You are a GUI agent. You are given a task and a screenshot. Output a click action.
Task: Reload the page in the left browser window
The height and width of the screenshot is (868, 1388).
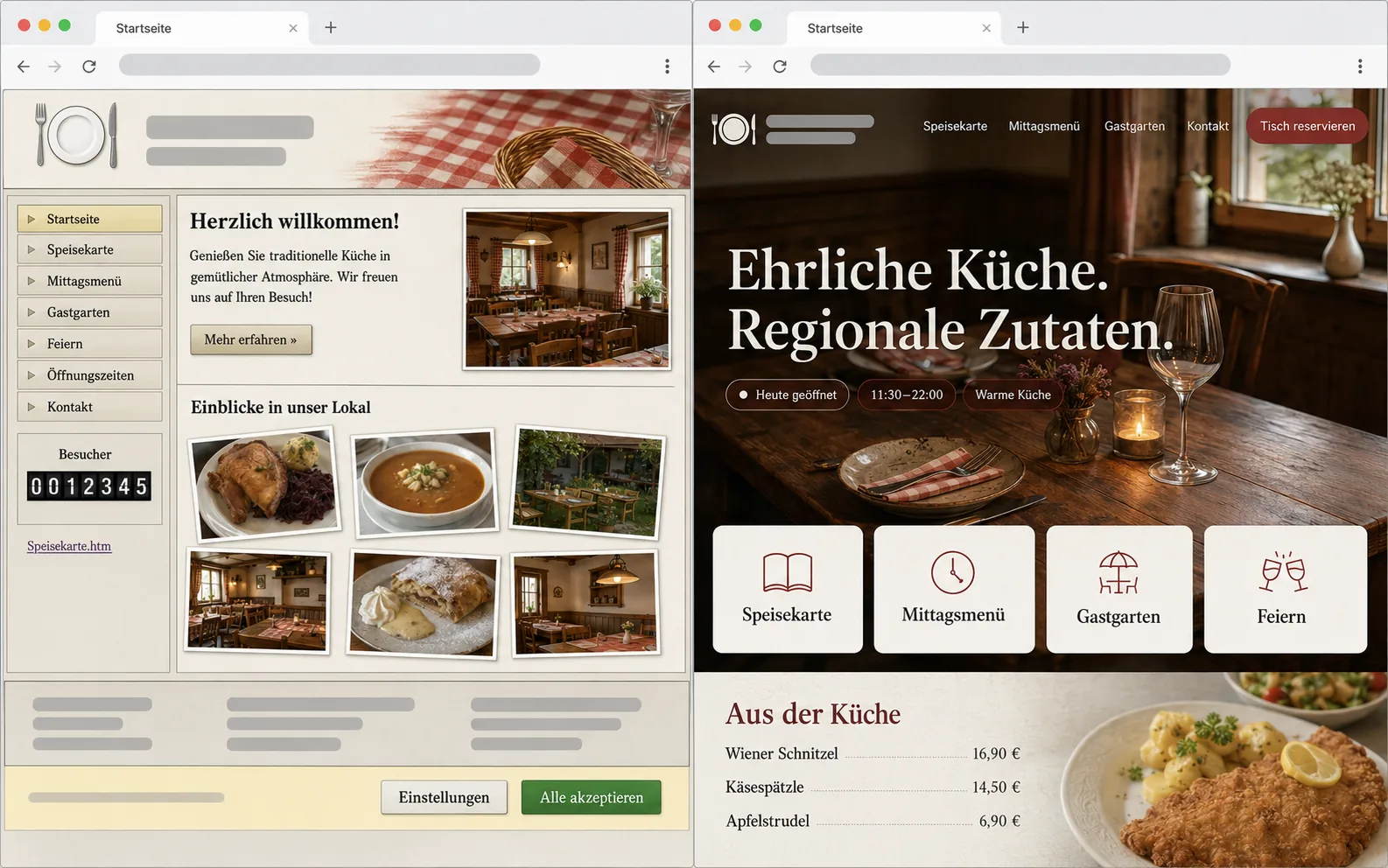[89, 66]
